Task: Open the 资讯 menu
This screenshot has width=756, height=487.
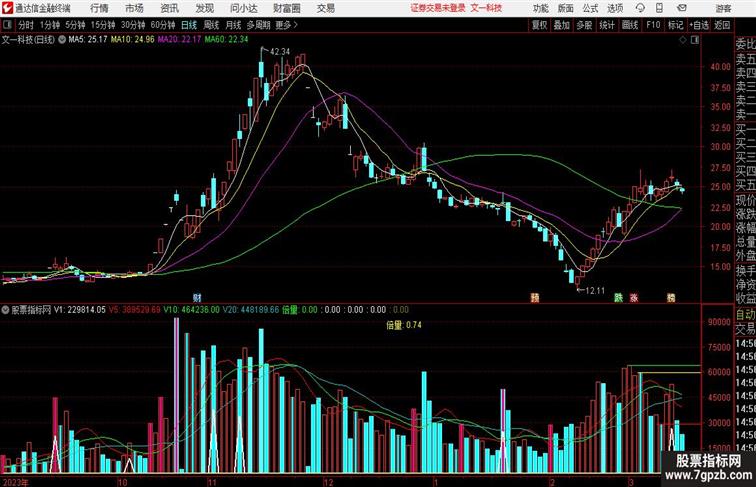Action: (x=169, y=8)
